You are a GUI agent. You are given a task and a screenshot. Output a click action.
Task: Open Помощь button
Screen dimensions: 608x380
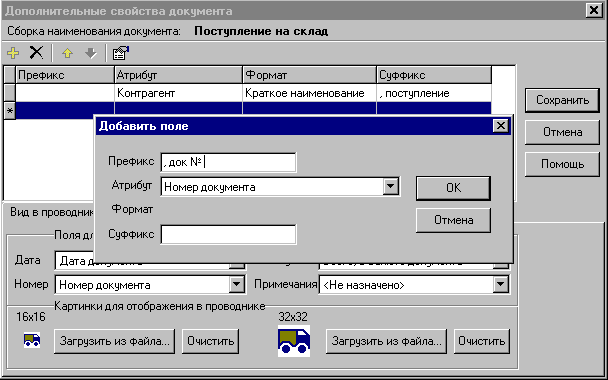coord(562,164)
